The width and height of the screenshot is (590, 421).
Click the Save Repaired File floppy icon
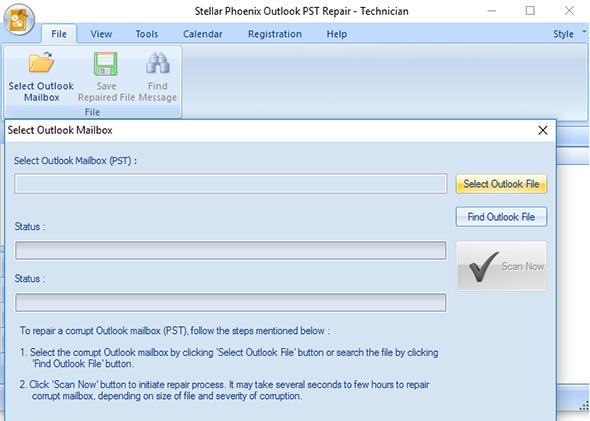pos(106,64)
